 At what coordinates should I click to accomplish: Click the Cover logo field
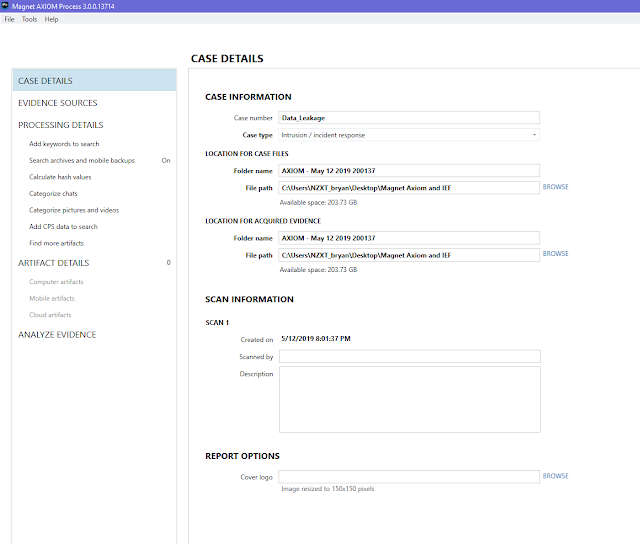pyautogui.click(x=409, y=477)
